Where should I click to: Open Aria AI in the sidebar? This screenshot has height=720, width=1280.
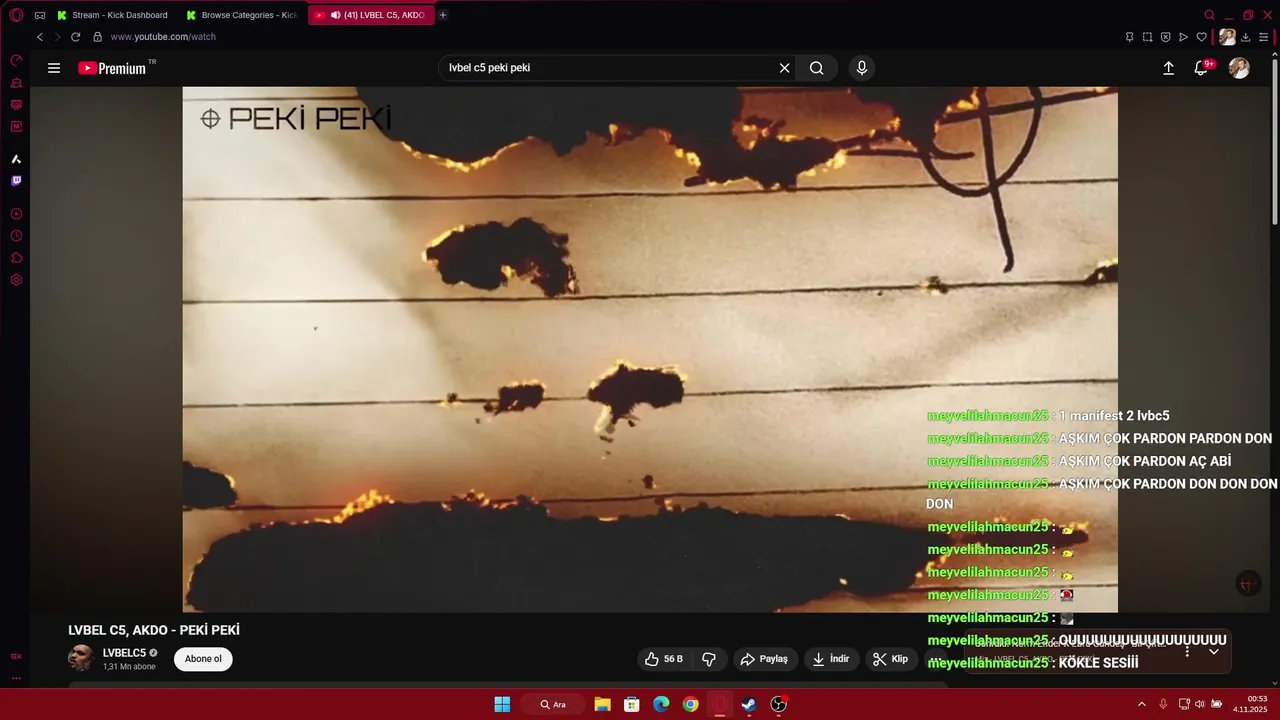pyautogui.click(x=16, y=159)
